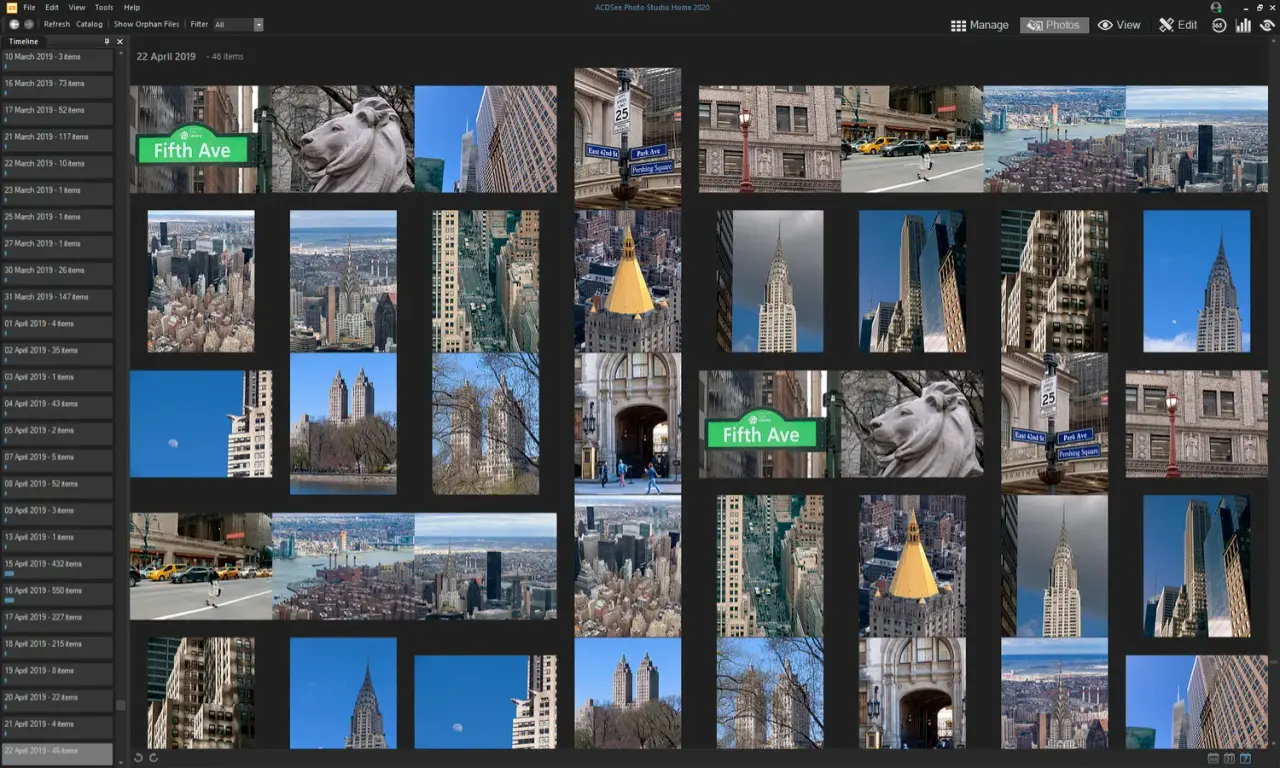Viewport: 1280px width, 768px height.
Task: Open the user account icon
Action: [x=1216, y=7]
